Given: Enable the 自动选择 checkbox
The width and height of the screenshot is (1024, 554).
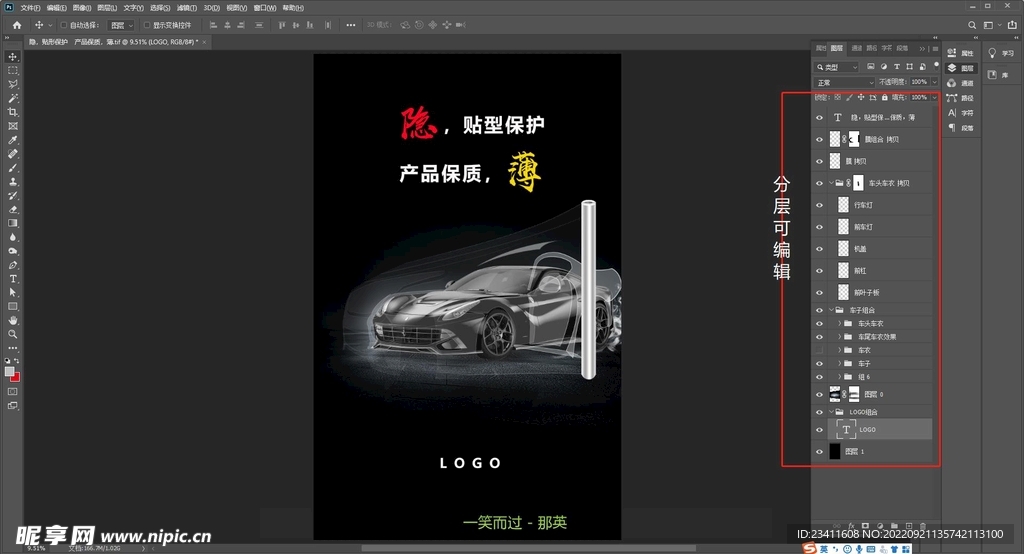Looking at the screenshot, I should (x=64, y=25).
